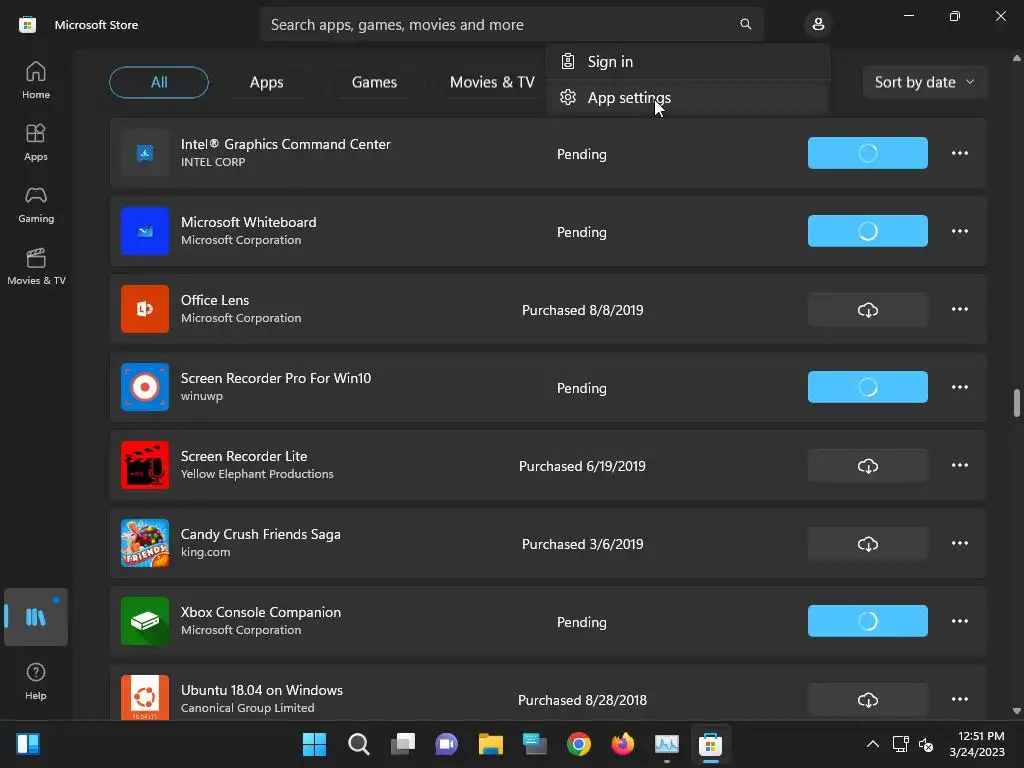Click the scrollbar down arrow
The width and height of the screenshot is (1024, 768).
coord(1016,711)
